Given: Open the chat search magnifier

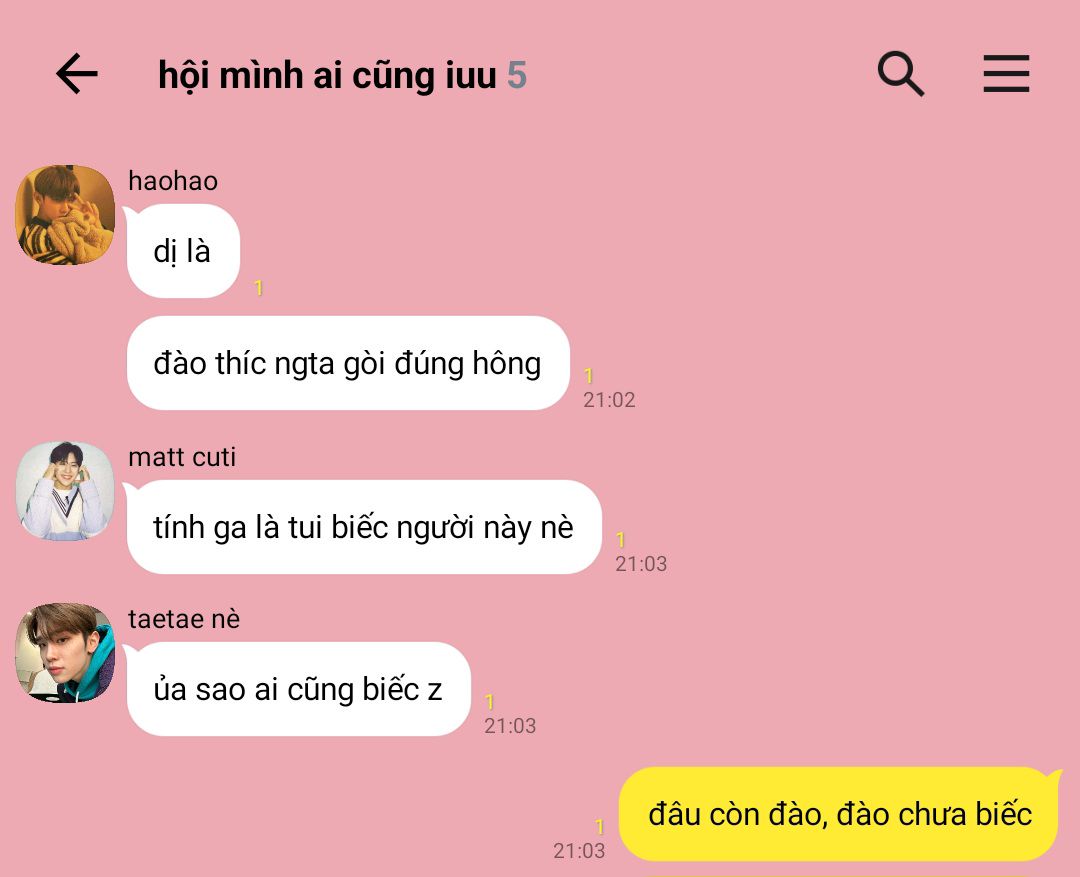Looking at the screenshot, I should point(900,73).
